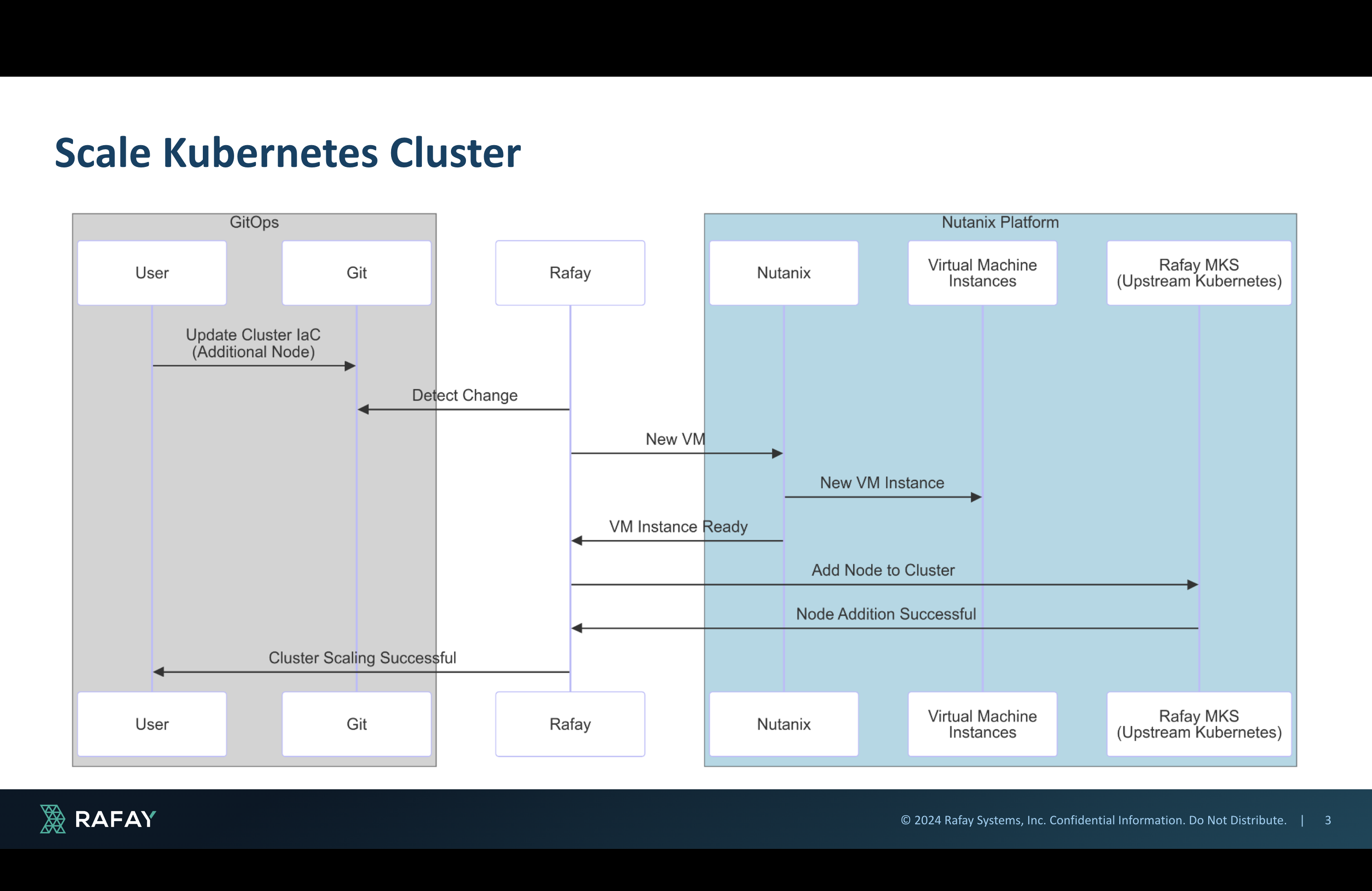Select the bottom 'User' participant box
The image size is (1372, 891).
152,724
